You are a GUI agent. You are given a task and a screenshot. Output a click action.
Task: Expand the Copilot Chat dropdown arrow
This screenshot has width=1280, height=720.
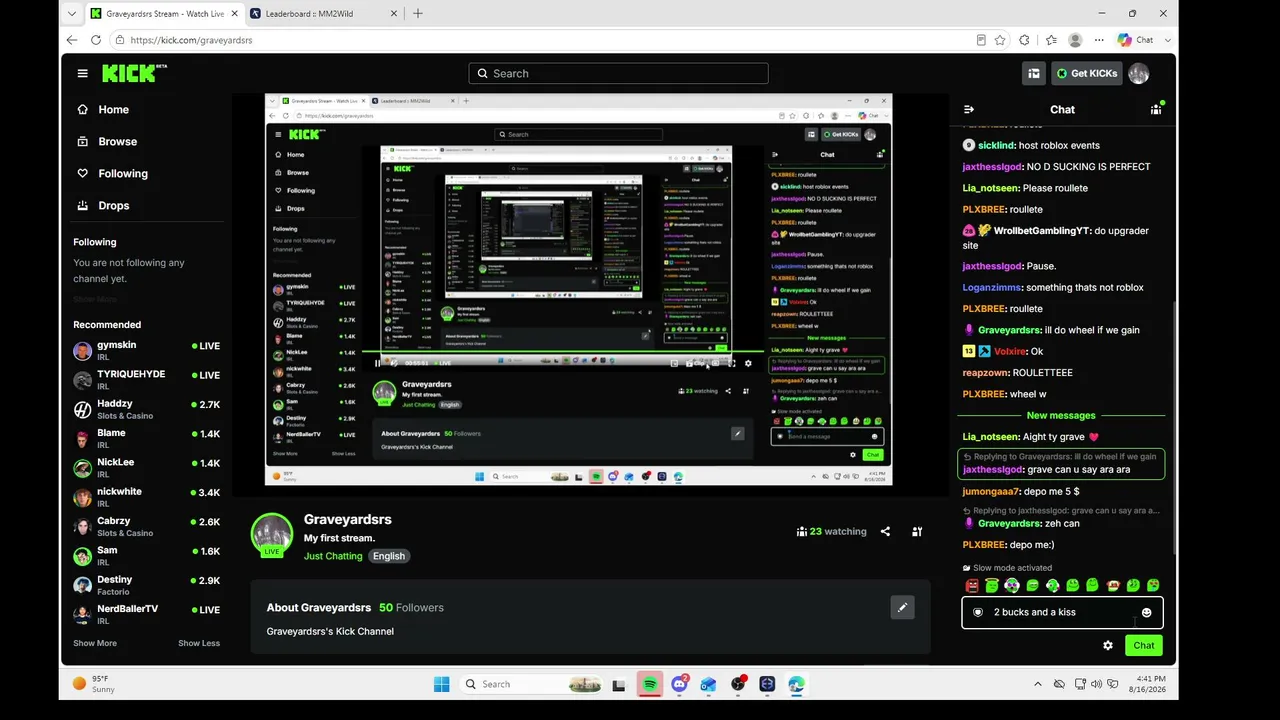1167,40
